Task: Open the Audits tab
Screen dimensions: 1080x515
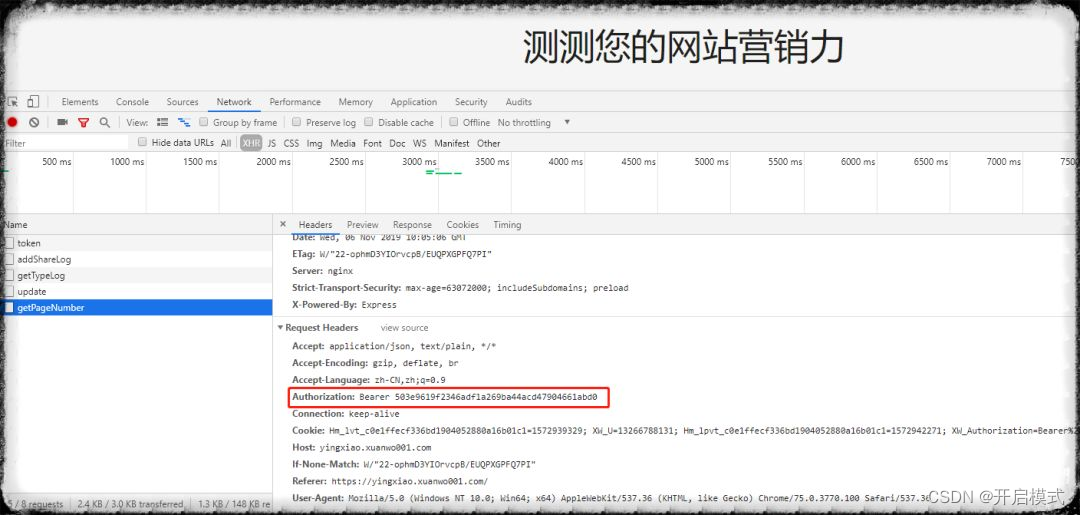Action: click(519, 102)
